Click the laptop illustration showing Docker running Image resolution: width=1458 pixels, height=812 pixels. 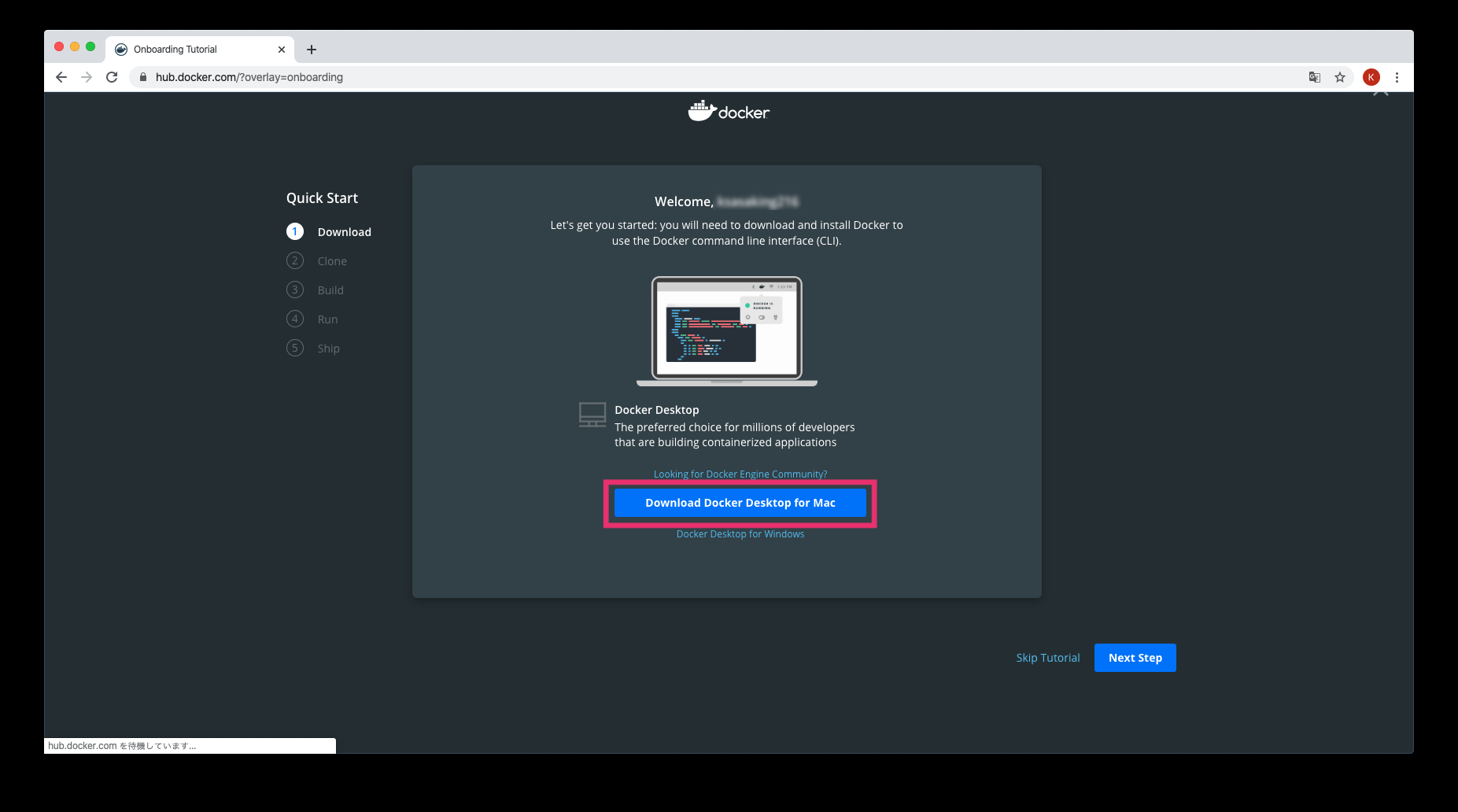pyautogui.click(x=726, y=330)
